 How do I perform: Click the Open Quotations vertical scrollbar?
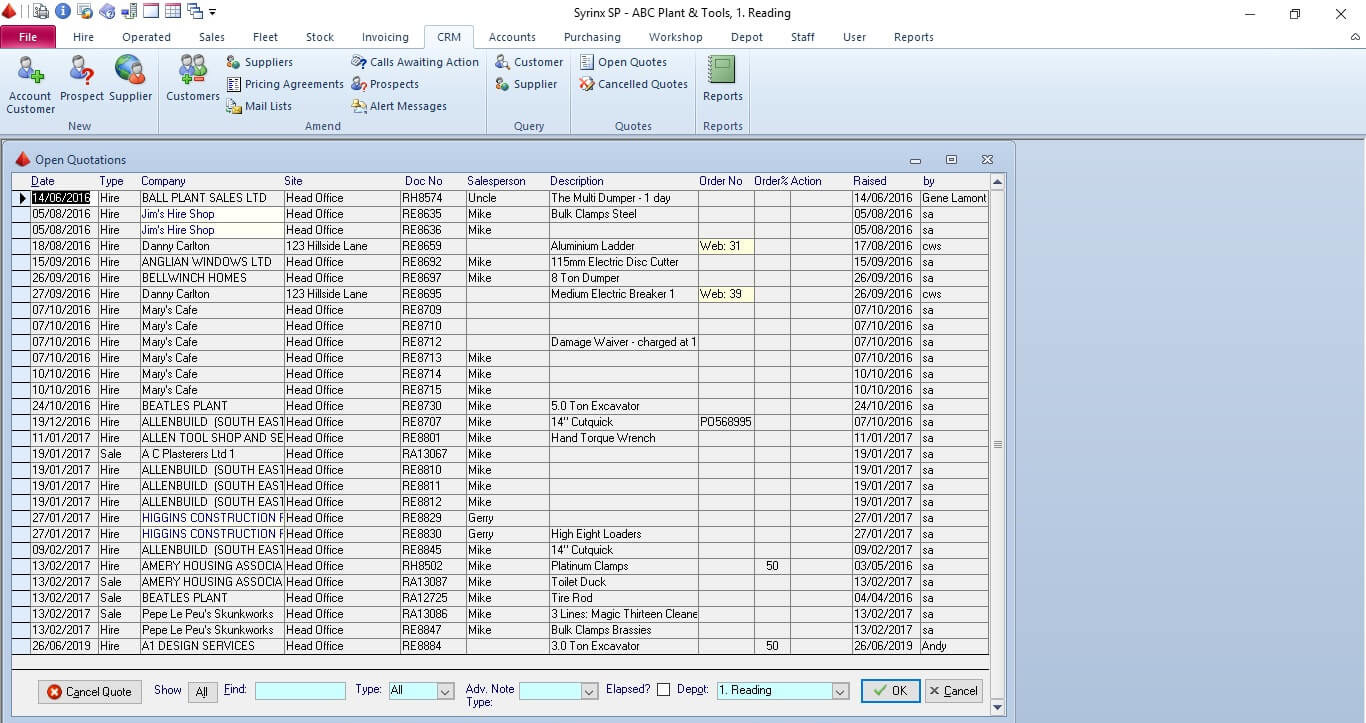[x=997, y=444]
